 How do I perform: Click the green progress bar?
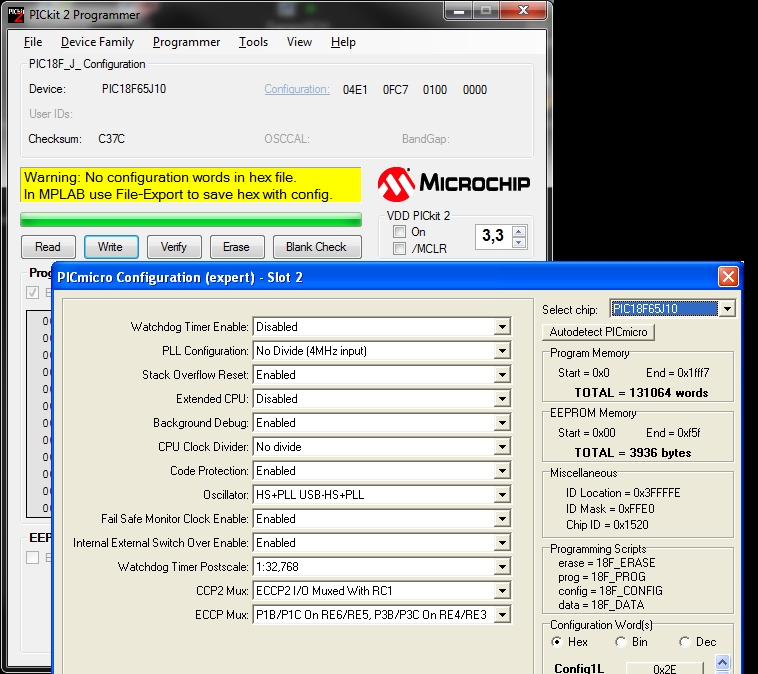pos(191,220)
